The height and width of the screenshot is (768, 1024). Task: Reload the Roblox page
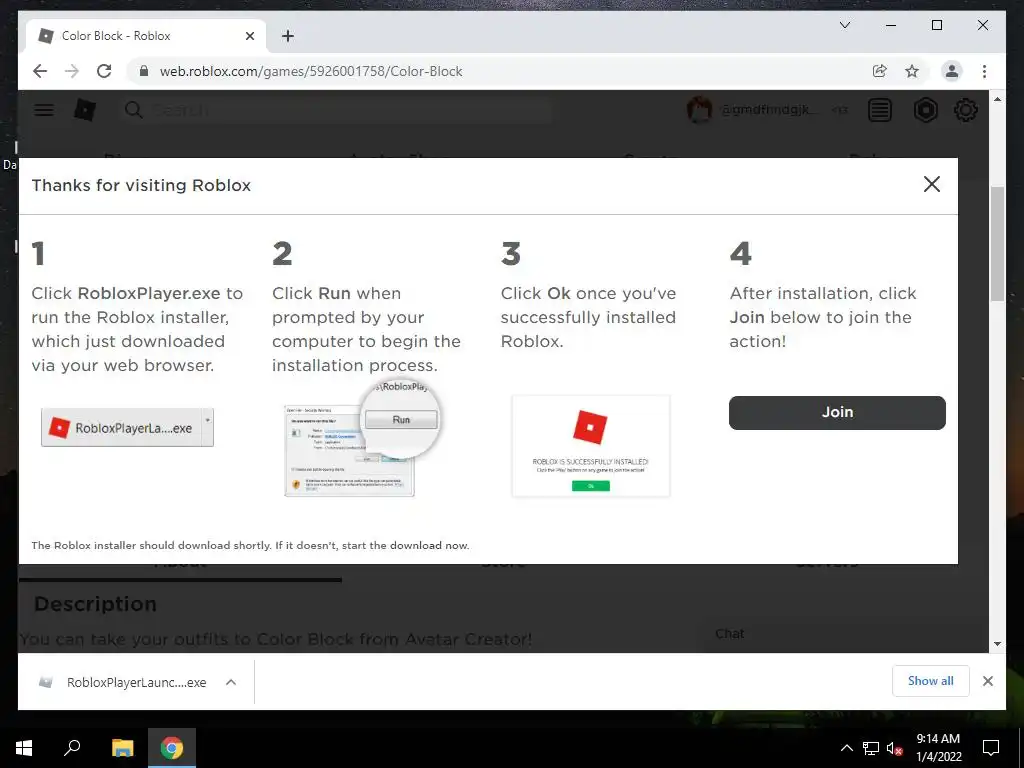104,71
